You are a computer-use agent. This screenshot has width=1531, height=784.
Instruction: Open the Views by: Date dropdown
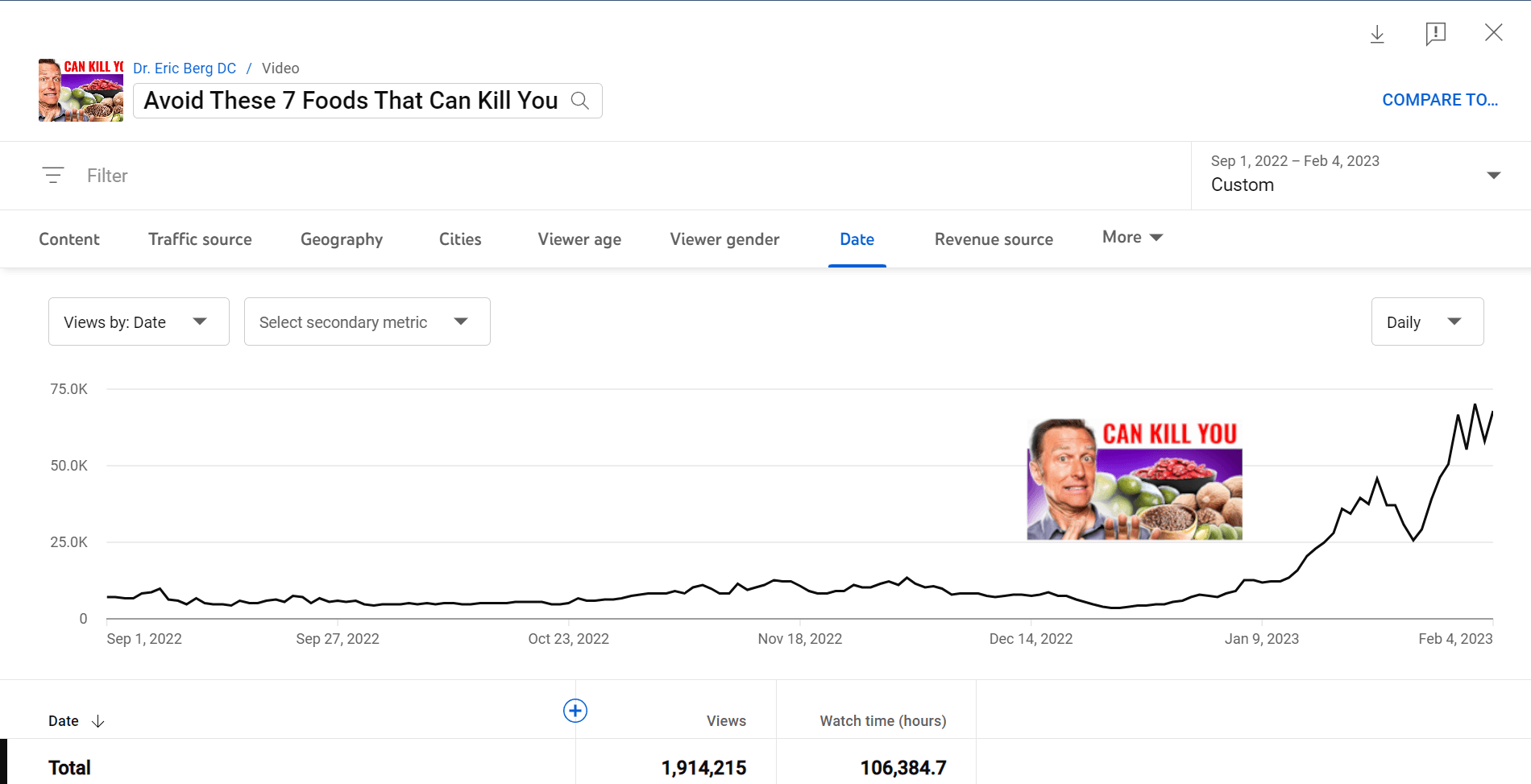pyautogui.click(x=139, y=321)
